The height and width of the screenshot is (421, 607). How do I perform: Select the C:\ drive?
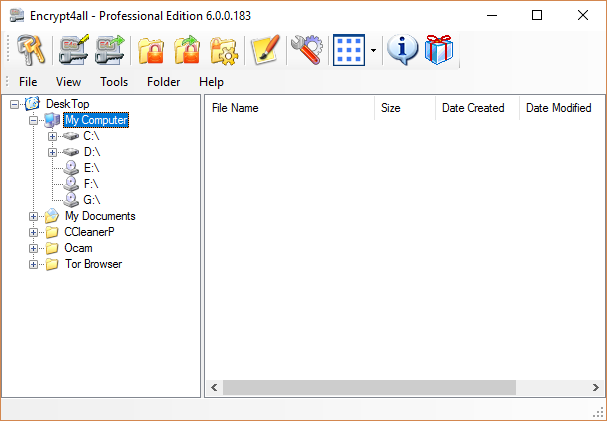[91, 136]
